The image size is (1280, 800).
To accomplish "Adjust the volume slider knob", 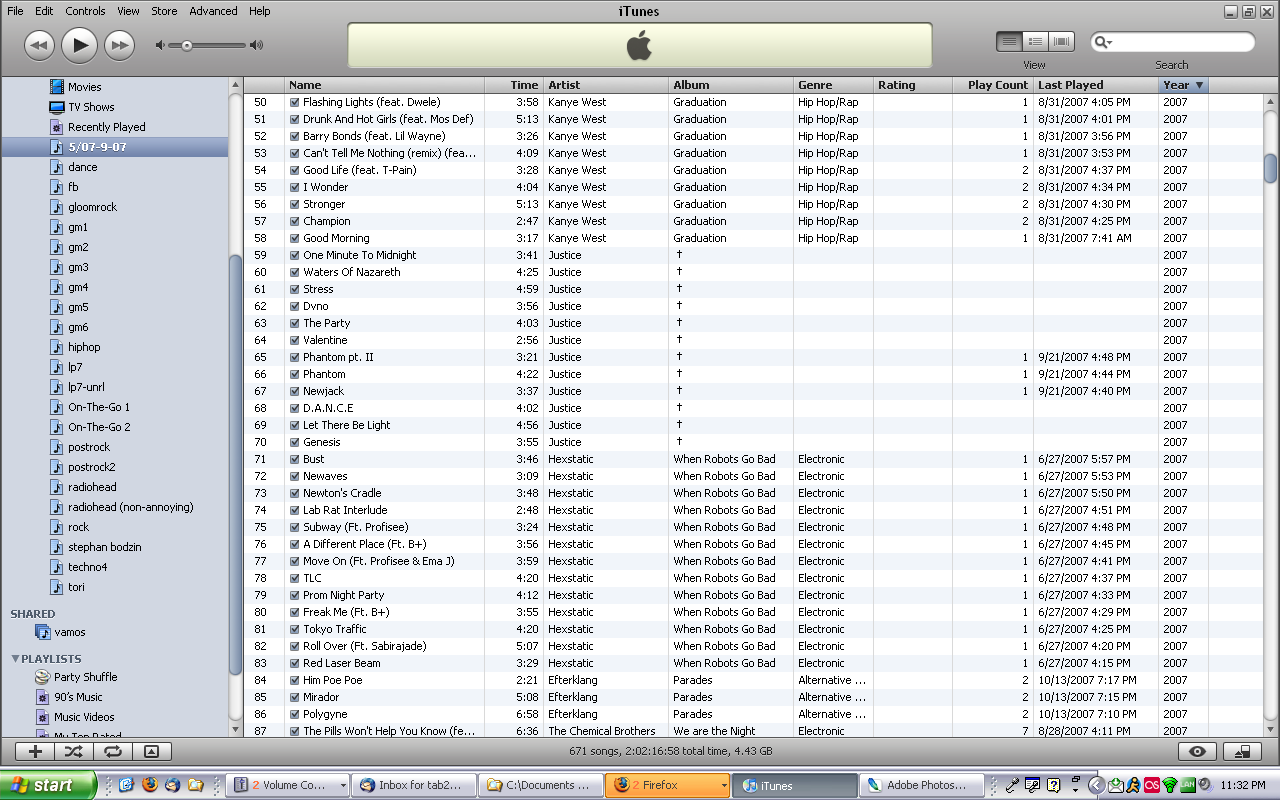I will [186, 45].
